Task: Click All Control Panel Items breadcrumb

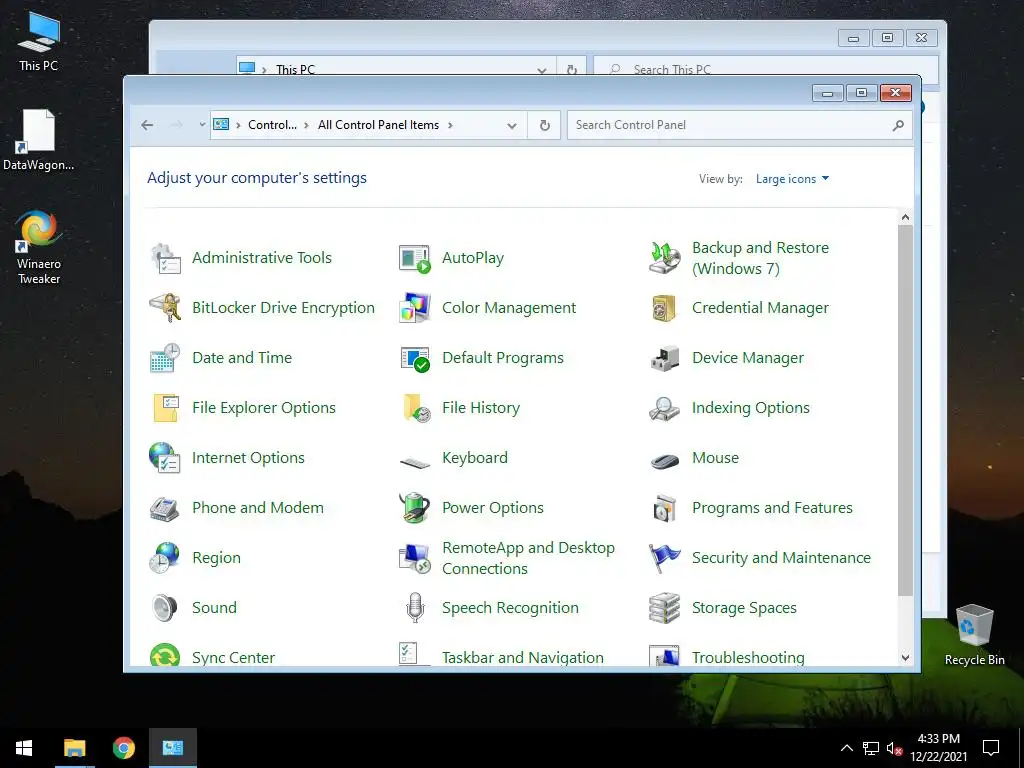Action: tap(378, 125)
